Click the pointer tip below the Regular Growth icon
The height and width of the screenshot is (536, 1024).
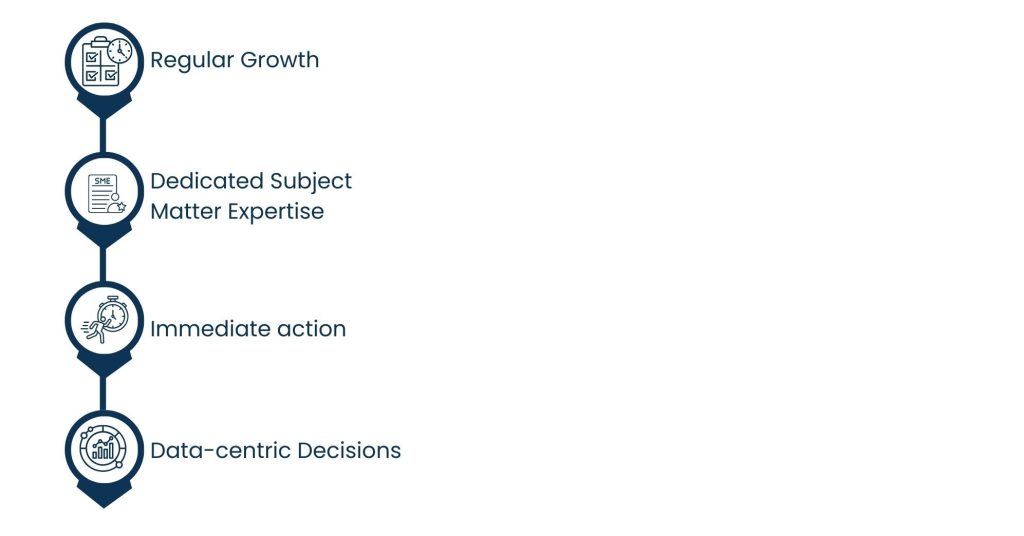[x=103, y=111]
